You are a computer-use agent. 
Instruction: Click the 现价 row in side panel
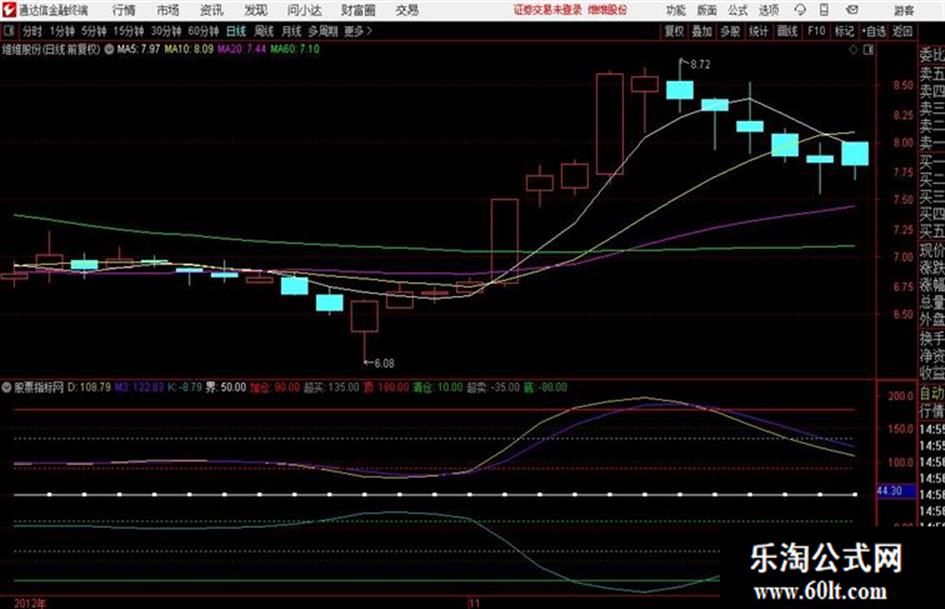click(x=932, y=250)
